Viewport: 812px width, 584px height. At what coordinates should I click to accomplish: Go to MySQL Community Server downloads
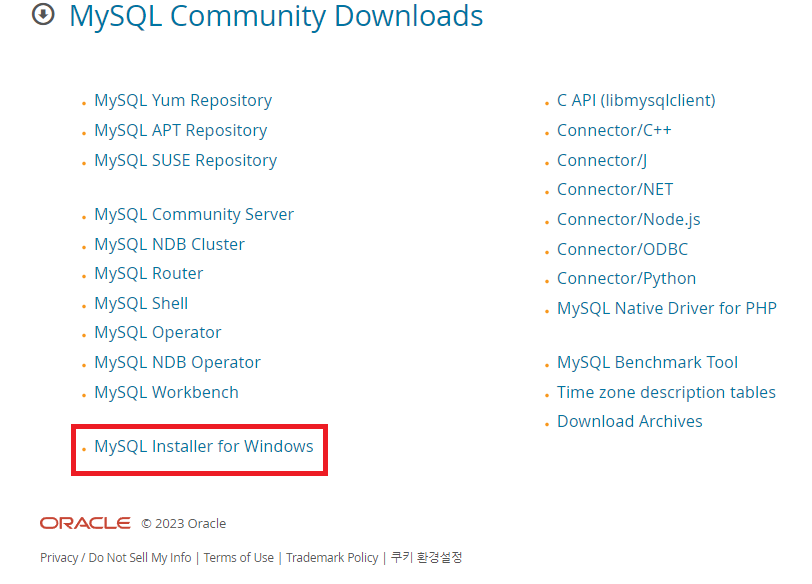194,214
